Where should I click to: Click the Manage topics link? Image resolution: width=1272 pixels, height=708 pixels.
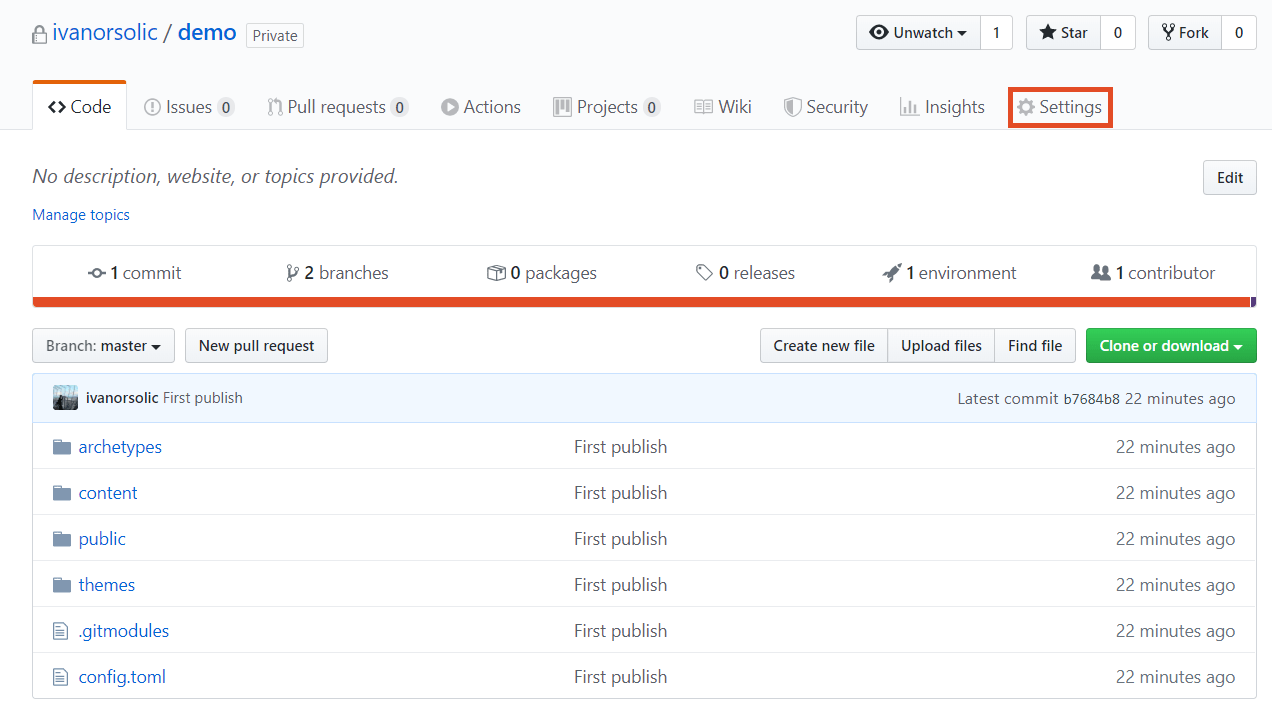tap(81, 215)
